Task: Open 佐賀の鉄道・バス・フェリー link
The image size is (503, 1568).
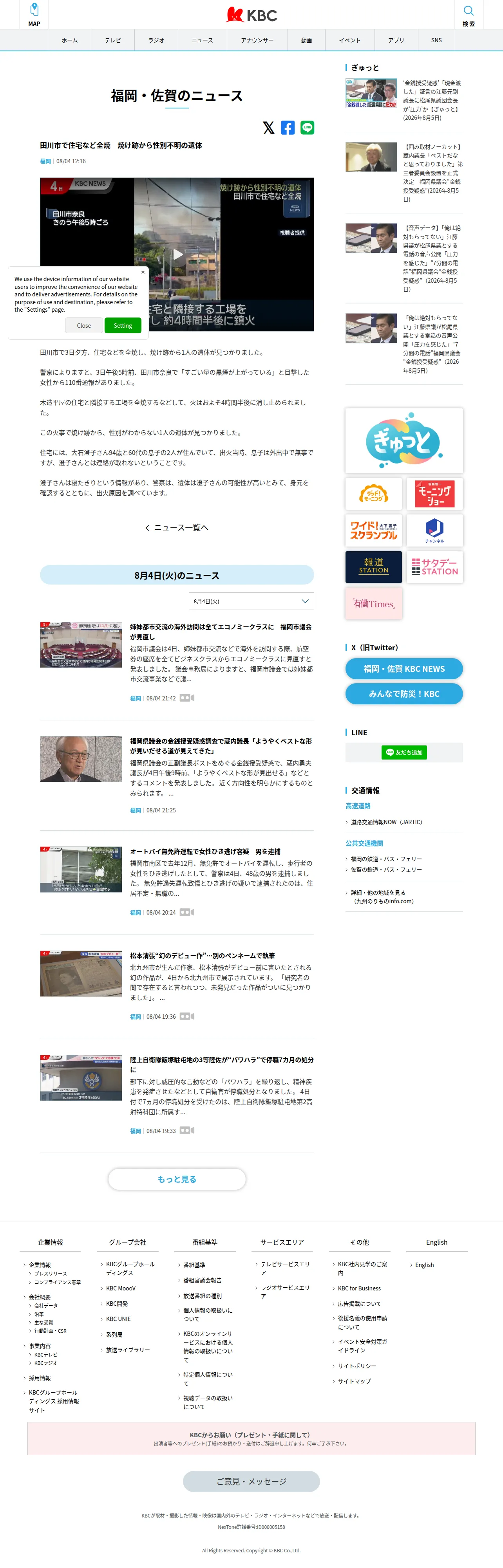Action: click(x=386, y=870)
